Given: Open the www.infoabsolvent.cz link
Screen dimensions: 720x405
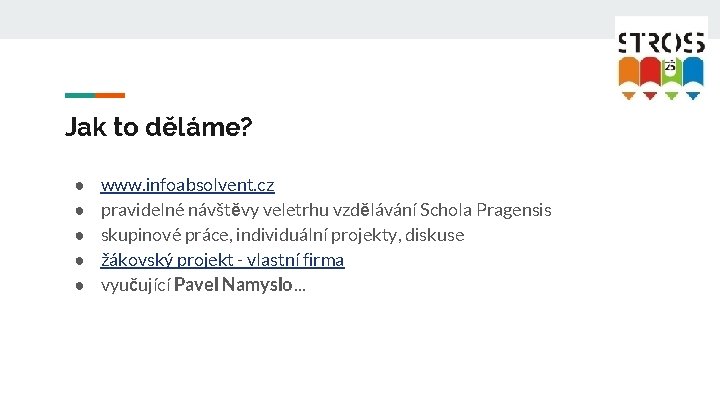Looking at the screenshot, I should pos(188,185).
